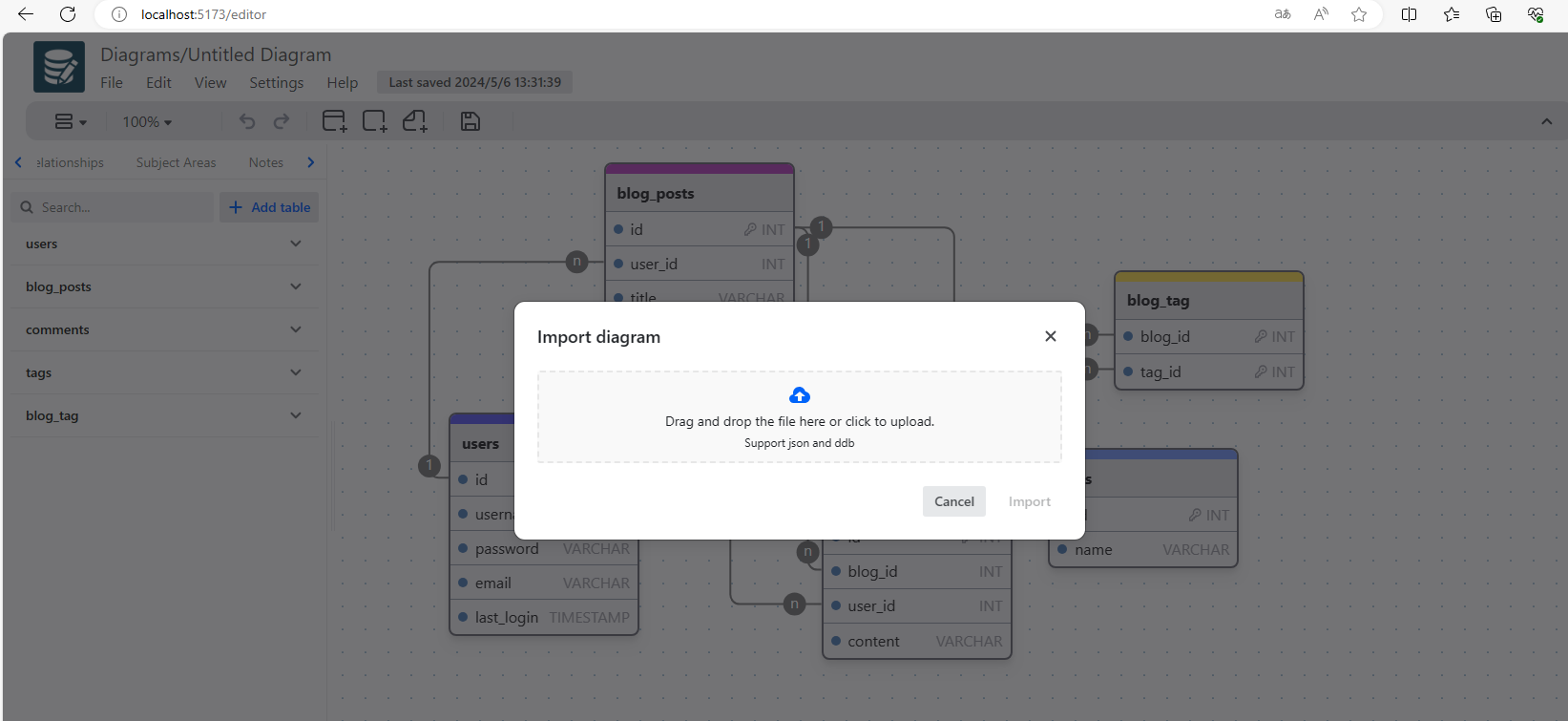Click the site information icon in address bar
Image resolution: width=1568 pixels, height=721 pixels.
(119, 14)
